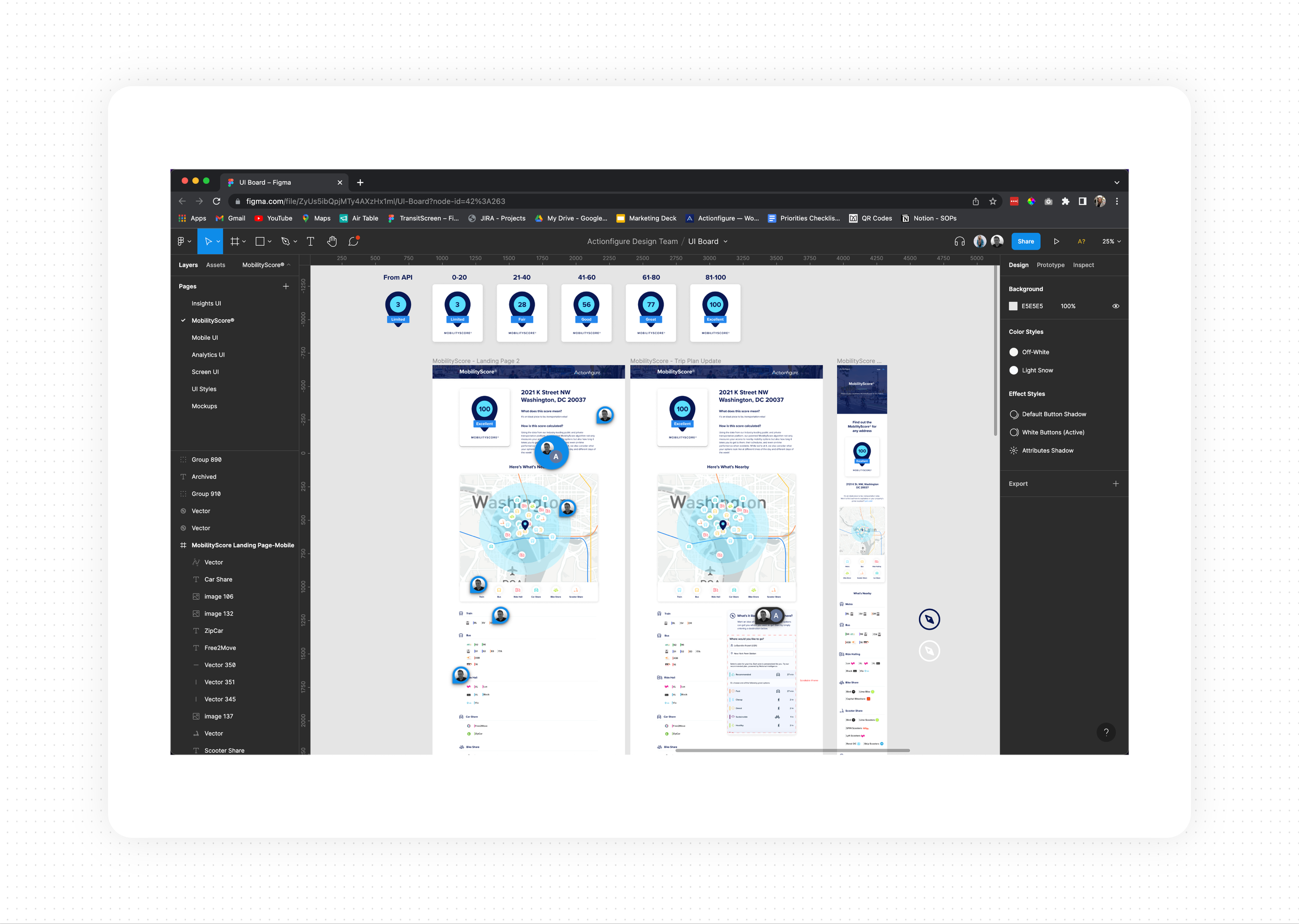This screenshot has width=1299, height=924.
Task: Select the Hand tool
Action: [332, 241]
